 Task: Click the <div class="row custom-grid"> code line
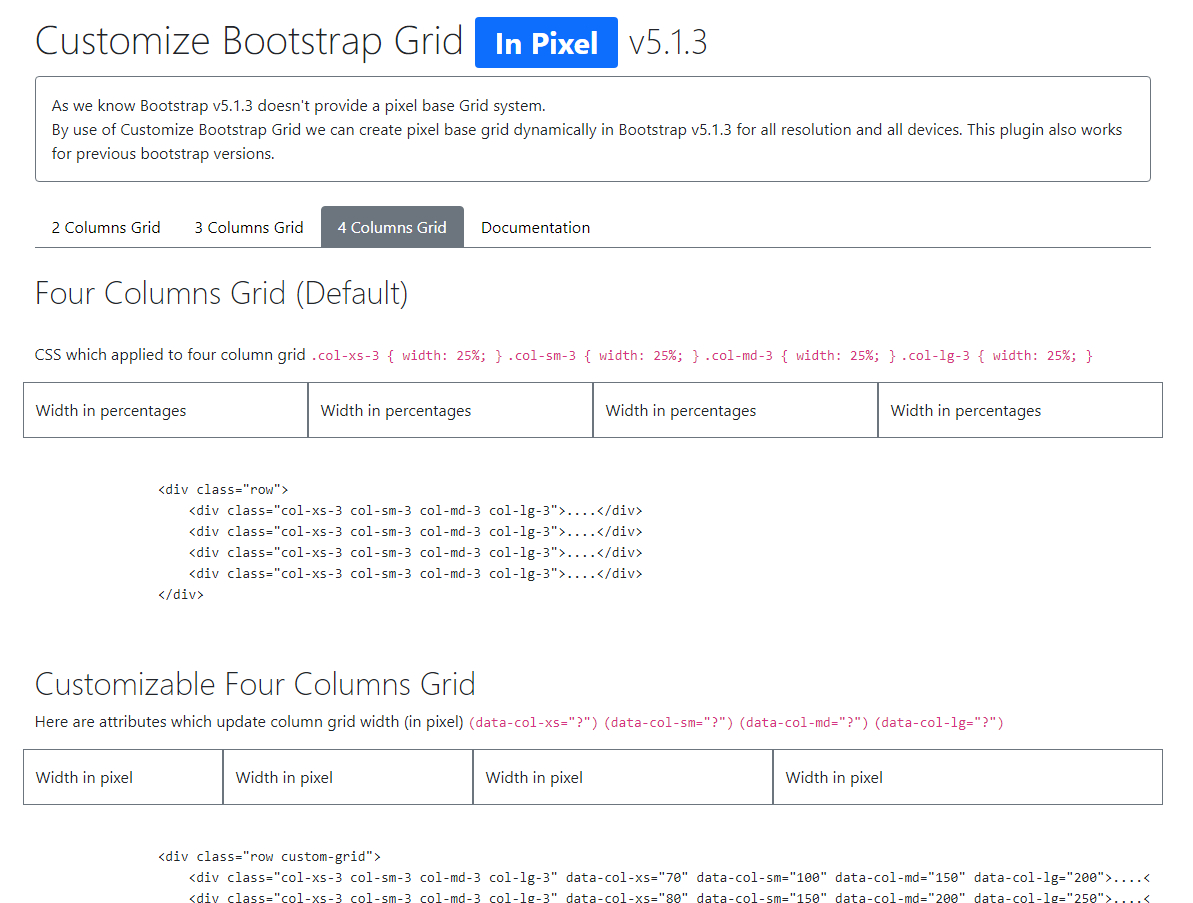coord(269,856)
